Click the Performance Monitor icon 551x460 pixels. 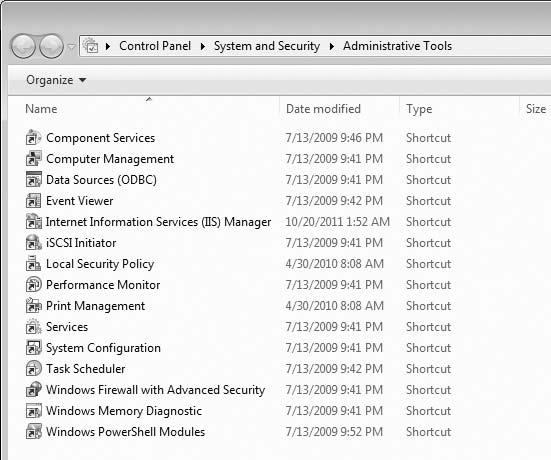tap(34, 284)
